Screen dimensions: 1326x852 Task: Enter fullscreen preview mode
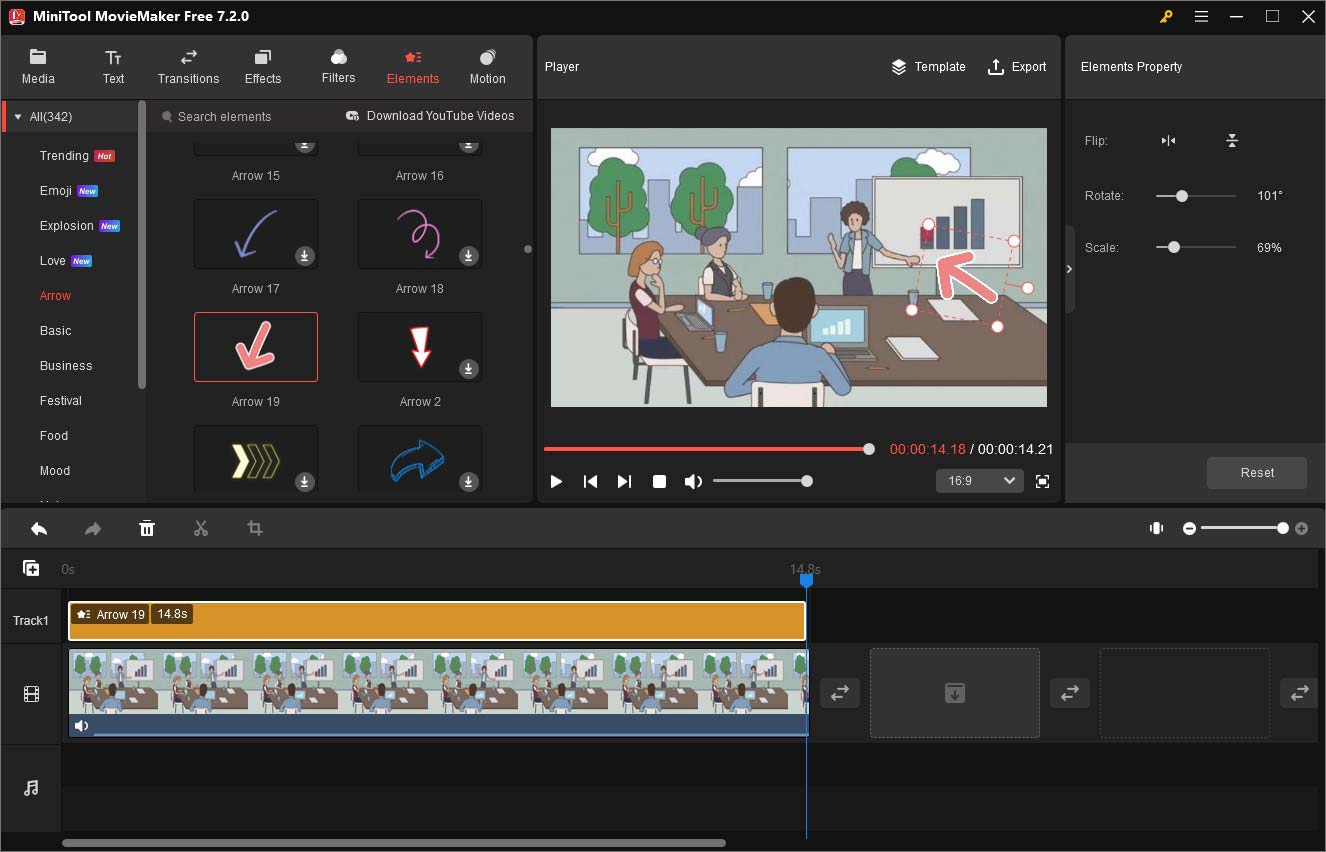1042,481
